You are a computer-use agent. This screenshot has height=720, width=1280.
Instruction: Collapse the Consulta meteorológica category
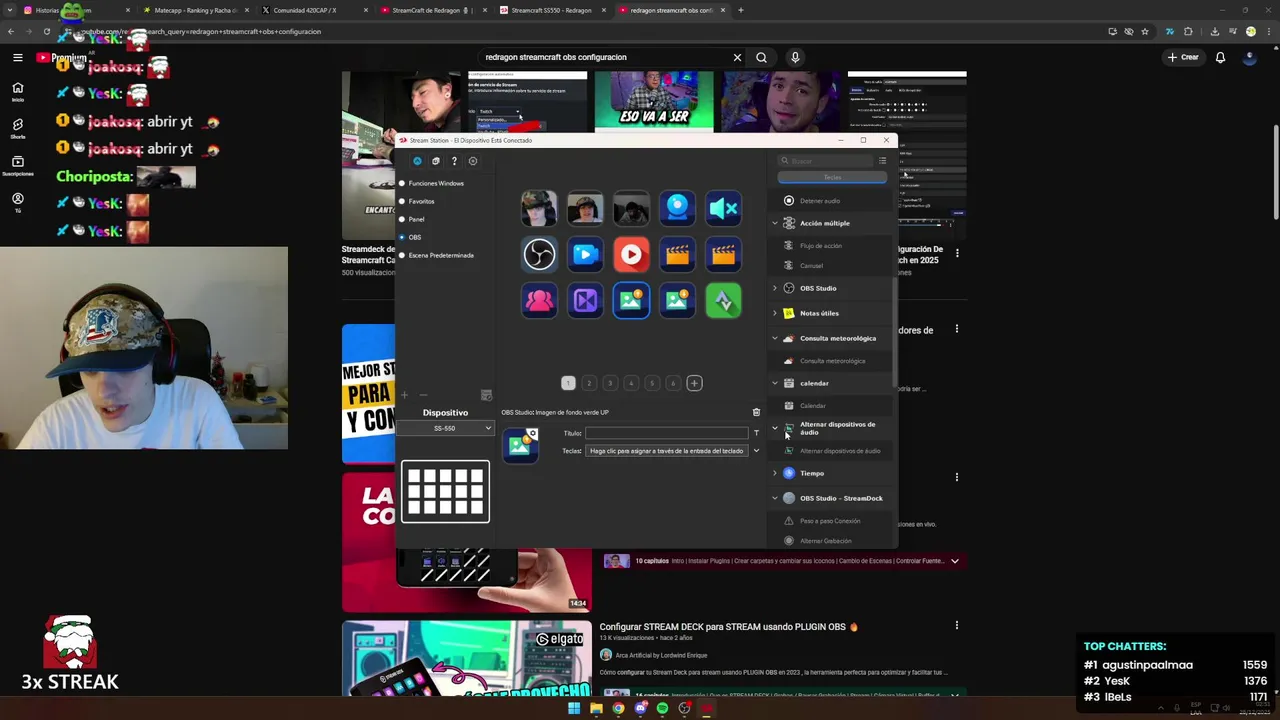coord(774,338)
